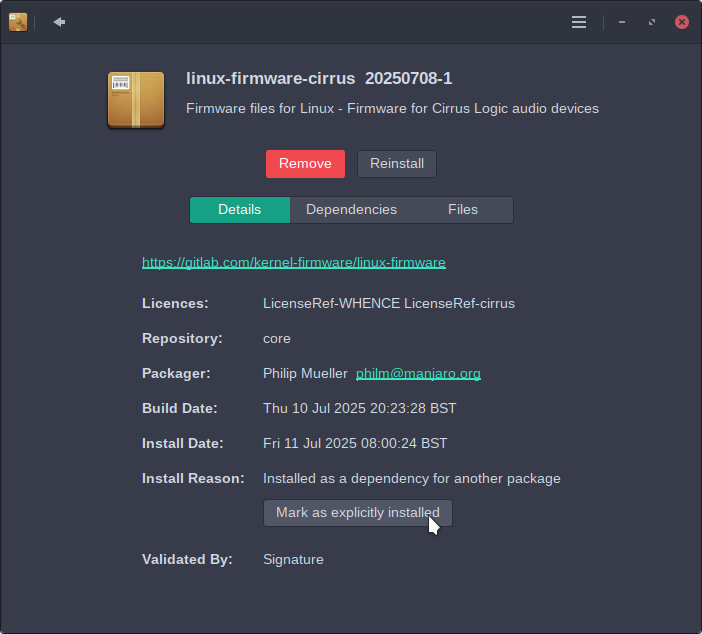Open the Files tab
This screenshot has height=634, width=702.
coord(463,210)
